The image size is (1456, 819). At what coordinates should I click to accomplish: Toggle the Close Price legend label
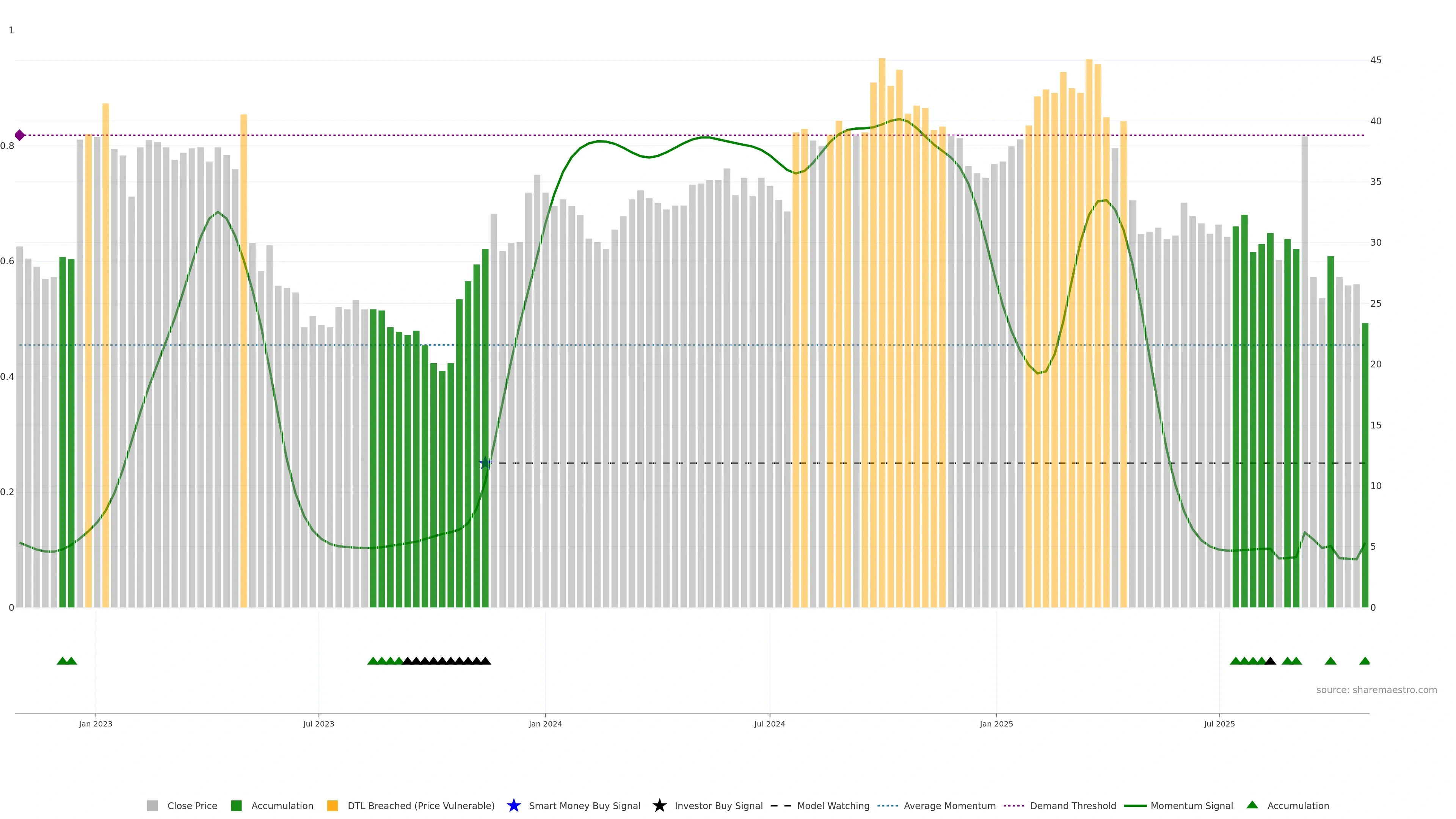click(192, 805)
